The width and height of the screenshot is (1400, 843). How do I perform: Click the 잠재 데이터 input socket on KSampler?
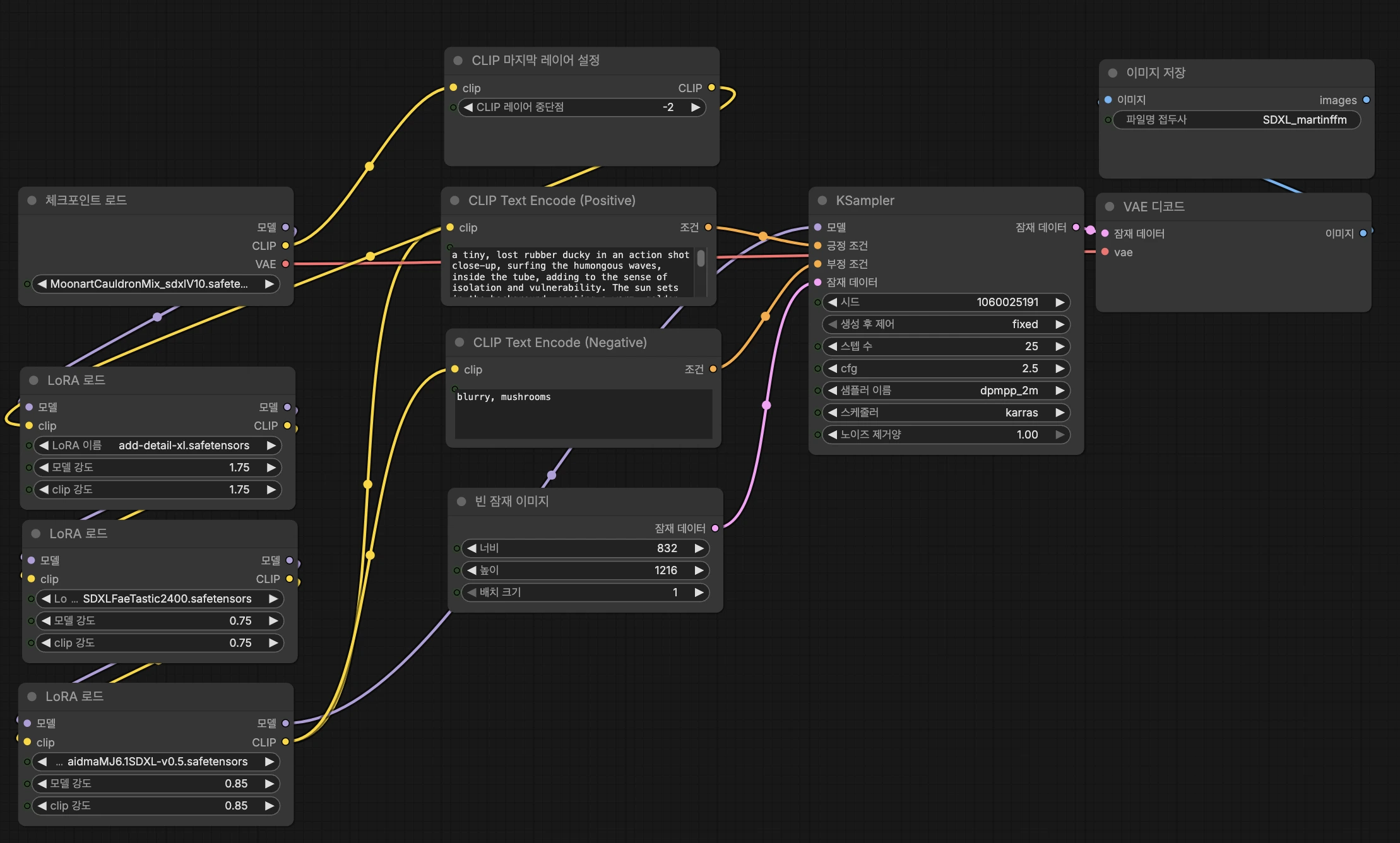818,282
